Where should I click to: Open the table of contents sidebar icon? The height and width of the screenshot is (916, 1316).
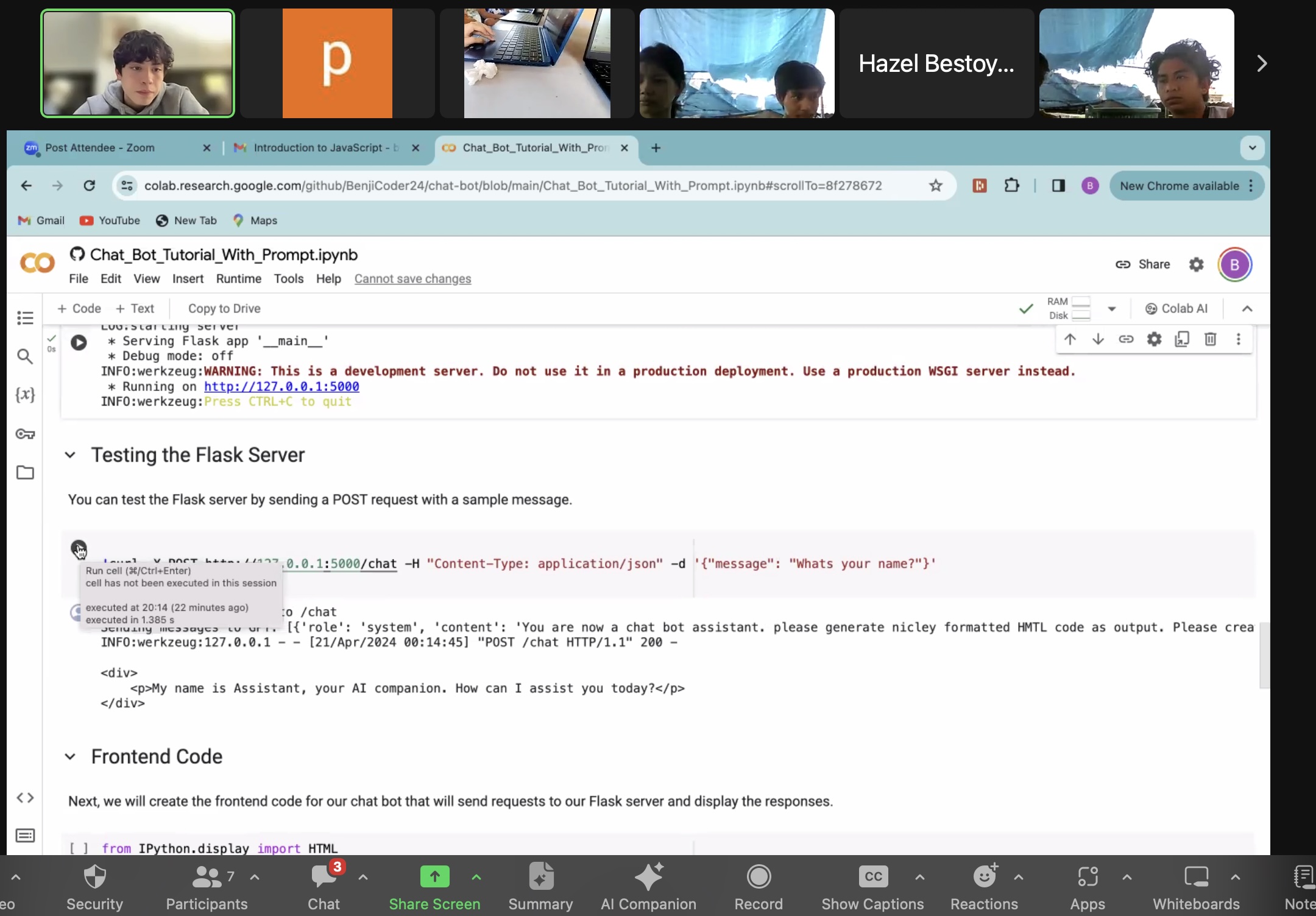click(x=25, y=317)
